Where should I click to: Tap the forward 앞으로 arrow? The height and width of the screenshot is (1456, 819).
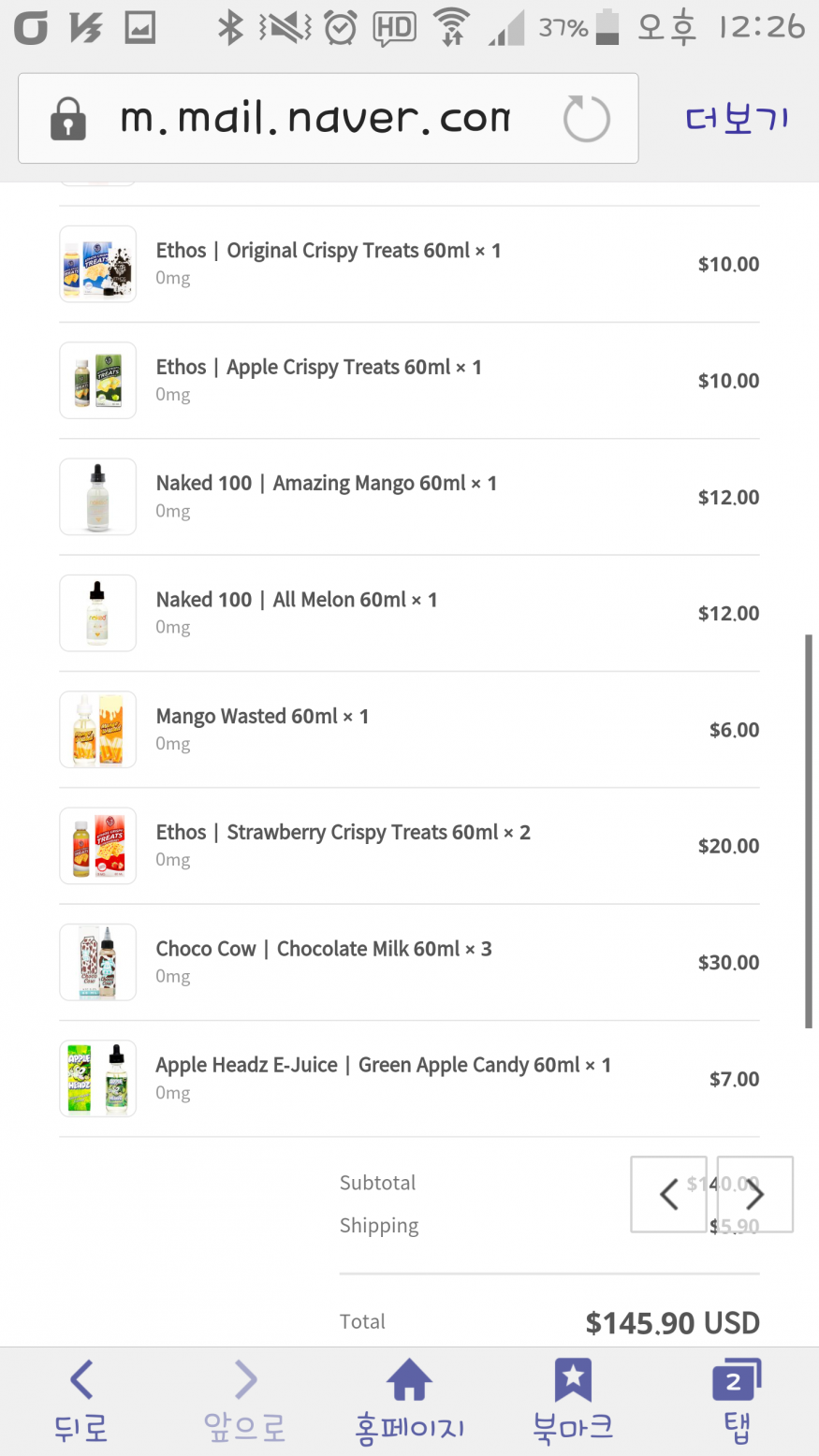pos(245,1402)
